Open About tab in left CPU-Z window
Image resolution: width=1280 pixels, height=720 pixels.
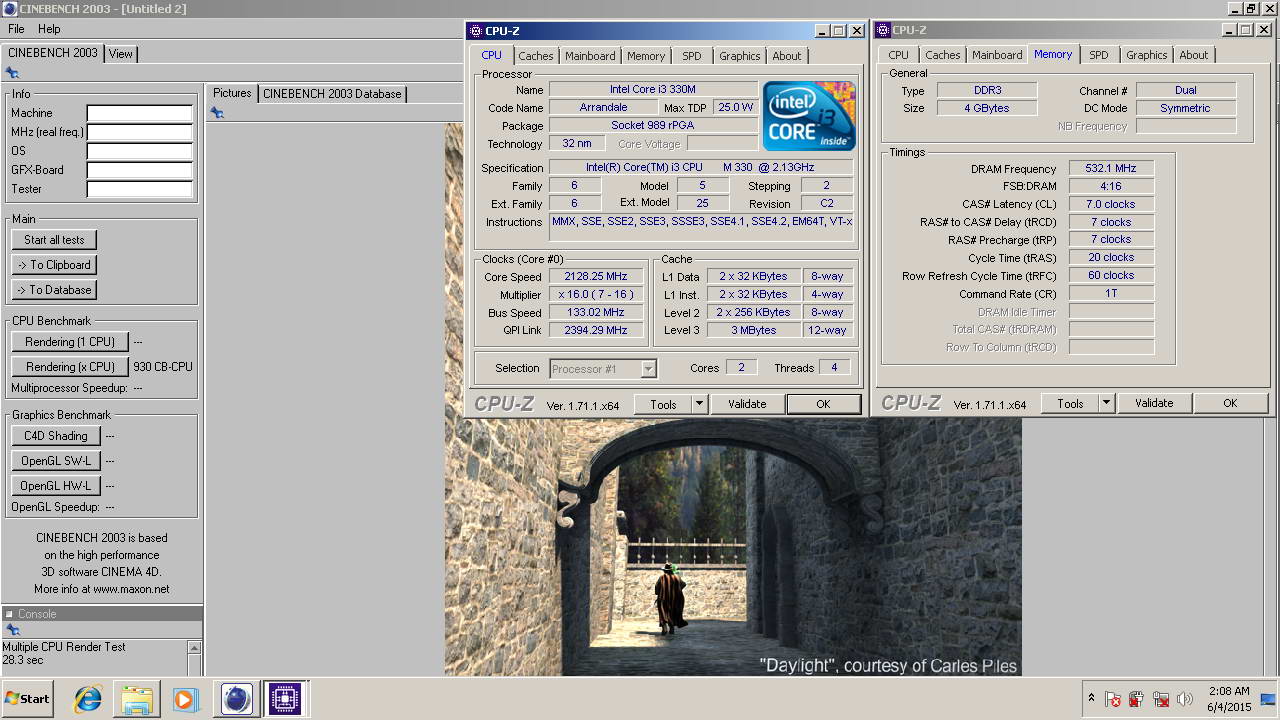click(787, 56)
